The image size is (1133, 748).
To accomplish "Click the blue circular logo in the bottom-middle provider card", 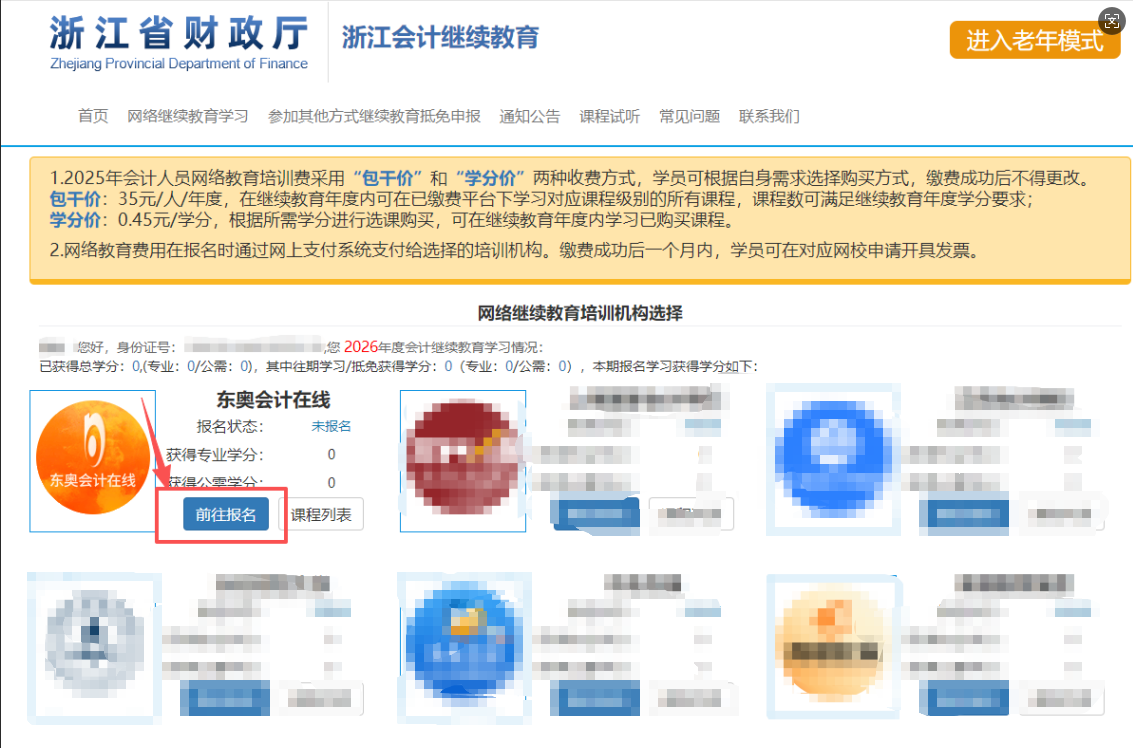I will (462, 645).
